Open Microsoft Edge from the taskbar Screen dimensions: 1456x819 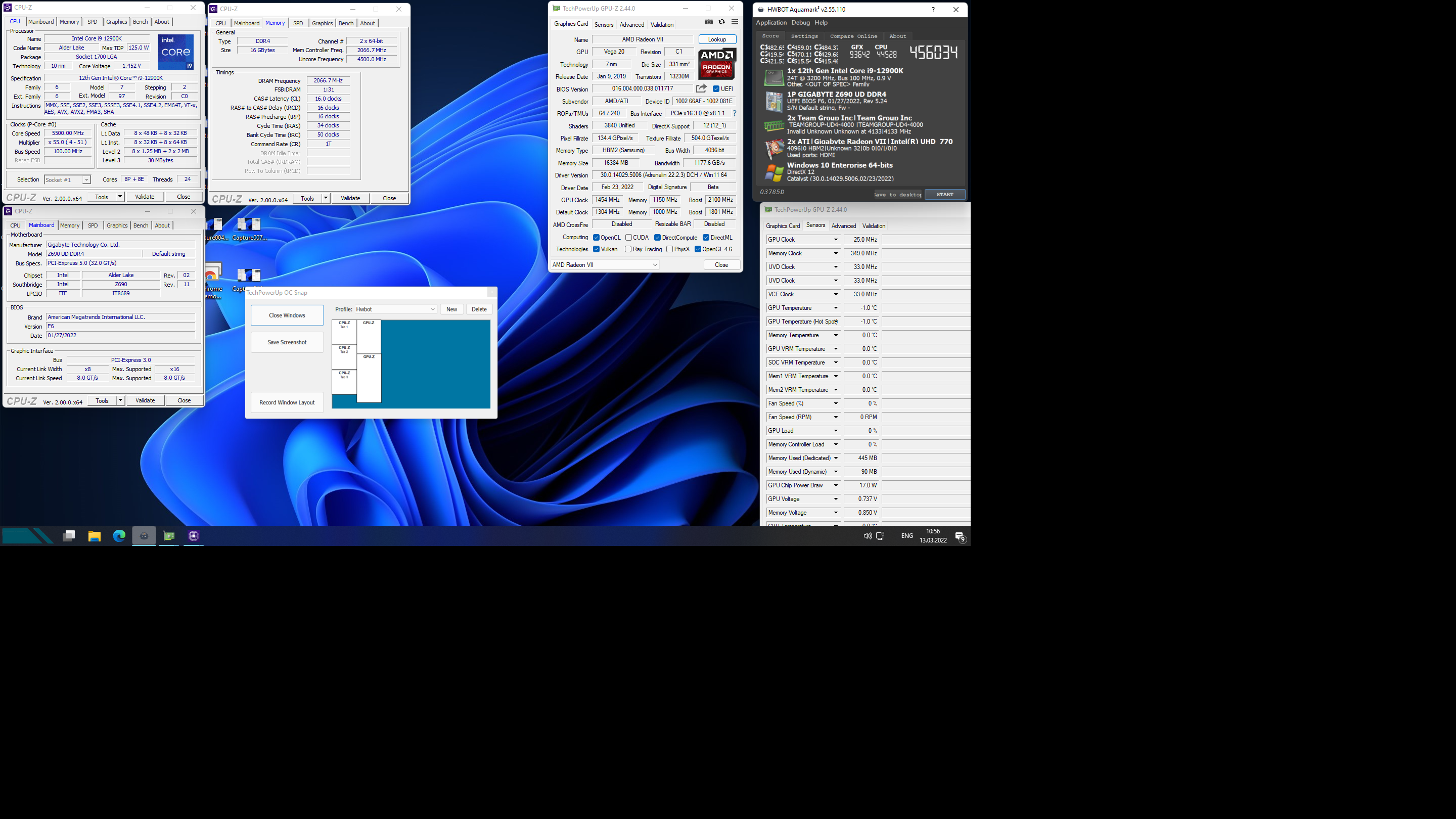[x=119, y=536]
